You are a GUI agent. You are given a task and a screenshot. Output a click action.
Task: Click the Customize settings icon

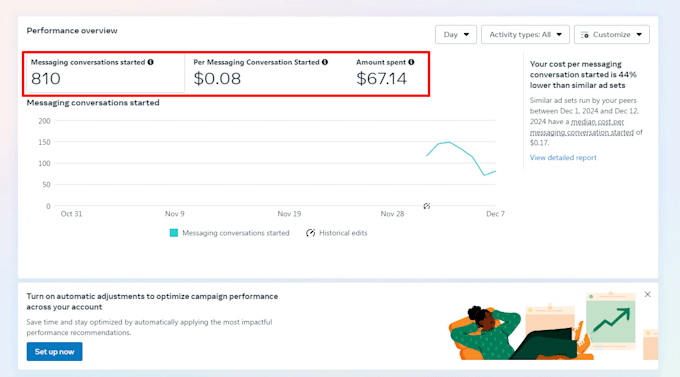(x=585, y=35)
